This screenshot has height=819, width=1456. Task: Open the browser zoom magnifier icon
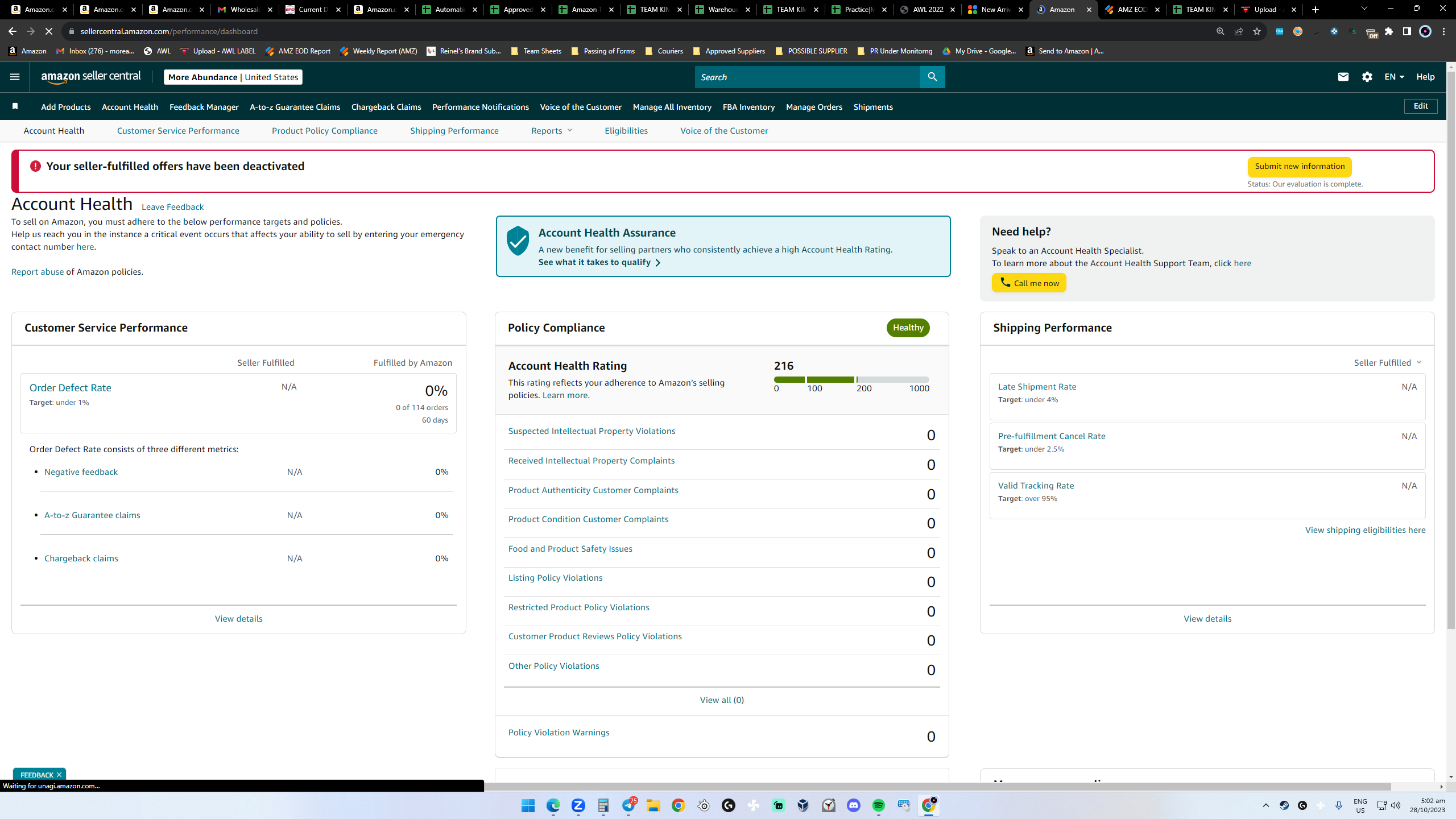click(x=1221, y=31)
